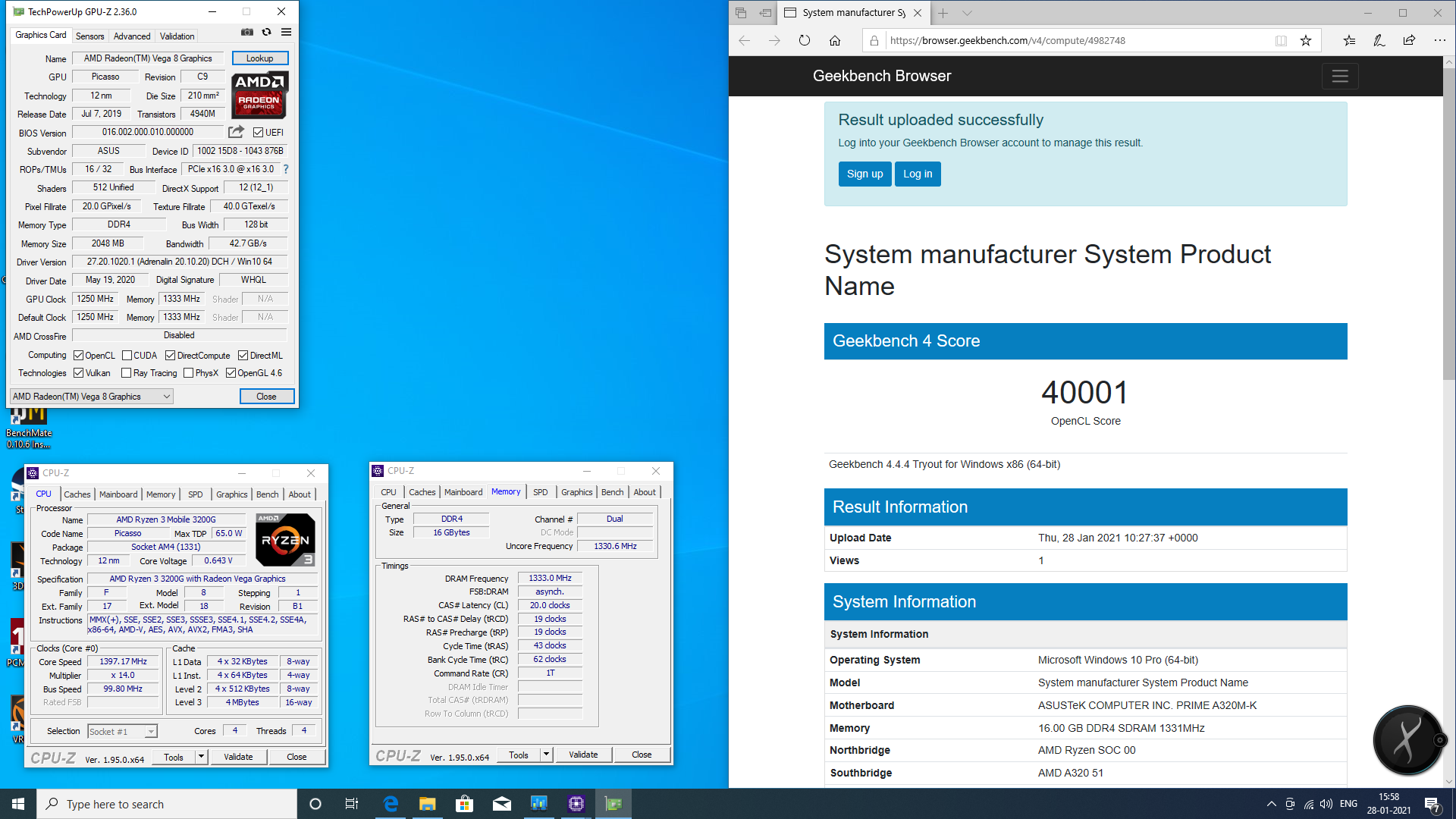The height and width of the screenshot is (819, 1456).
Task: Click Sign up on Geekbench page
Action: [864, 174]
